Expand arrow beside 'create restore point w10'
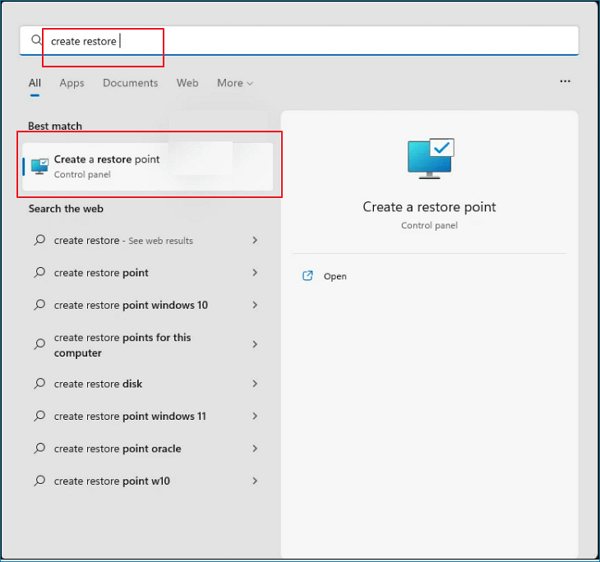The width and height of the screenshot is (600, 562). point(255,481)
